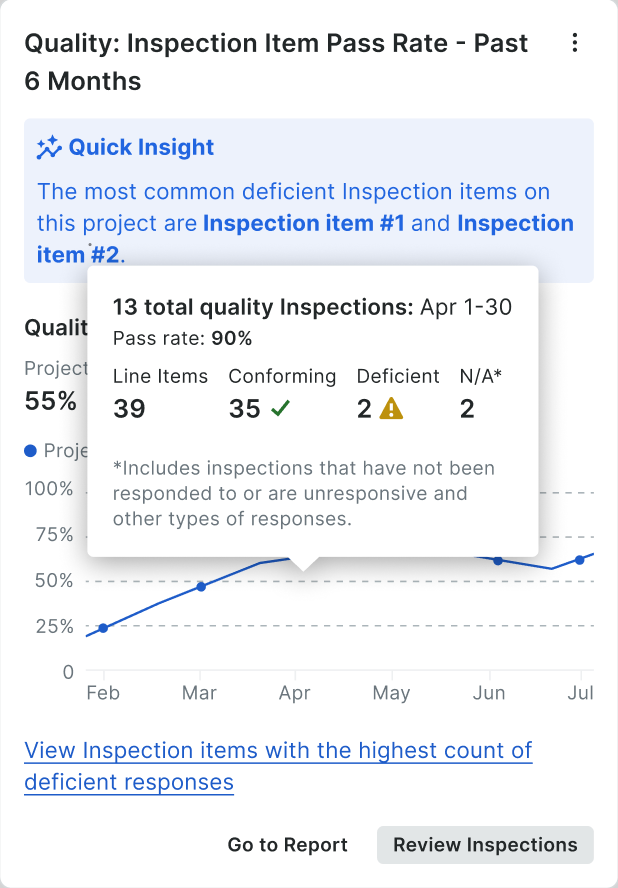Click the Pass rate 90% text
Image resolution: width=618 pixels, height=888 pixels.
click(182, 339)
